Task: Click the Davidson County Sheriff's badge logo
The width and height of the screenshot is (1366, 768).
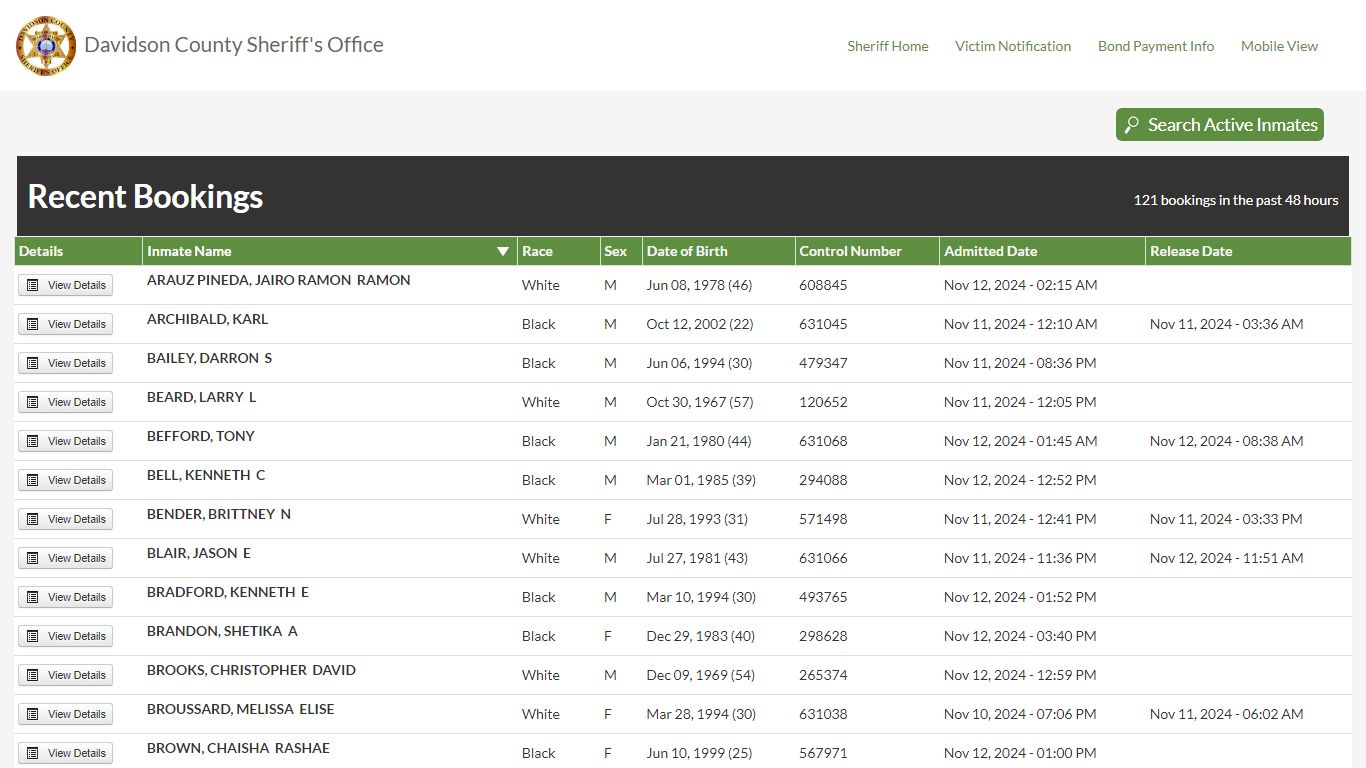Action: tap(46, 46)
